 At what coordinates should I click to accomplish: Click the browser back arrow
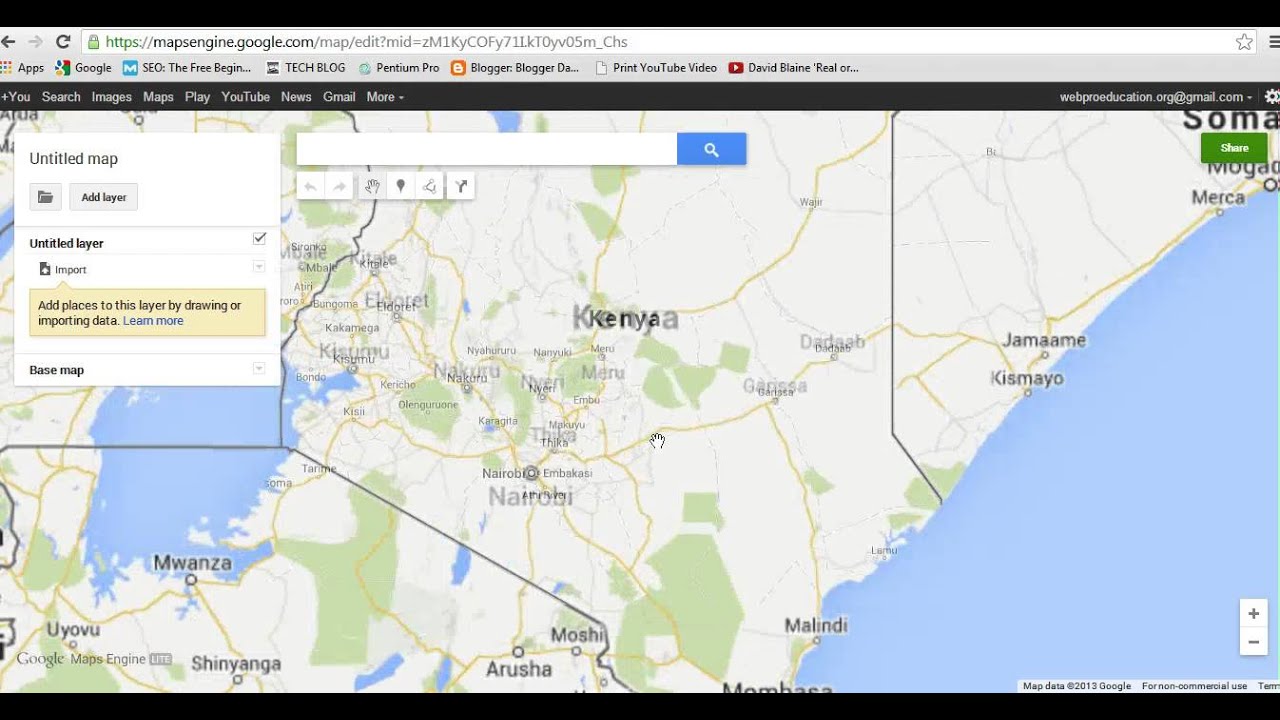point(9,42)
